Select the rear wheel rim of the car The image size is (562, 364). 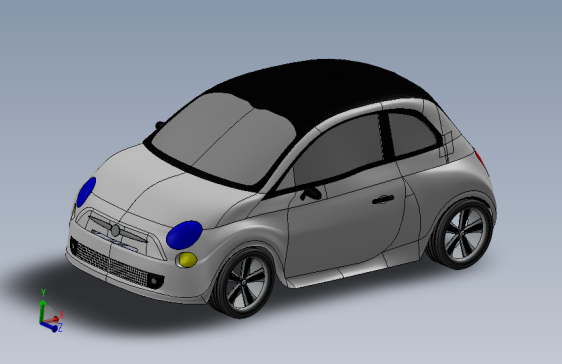click(x=463, y=234)
